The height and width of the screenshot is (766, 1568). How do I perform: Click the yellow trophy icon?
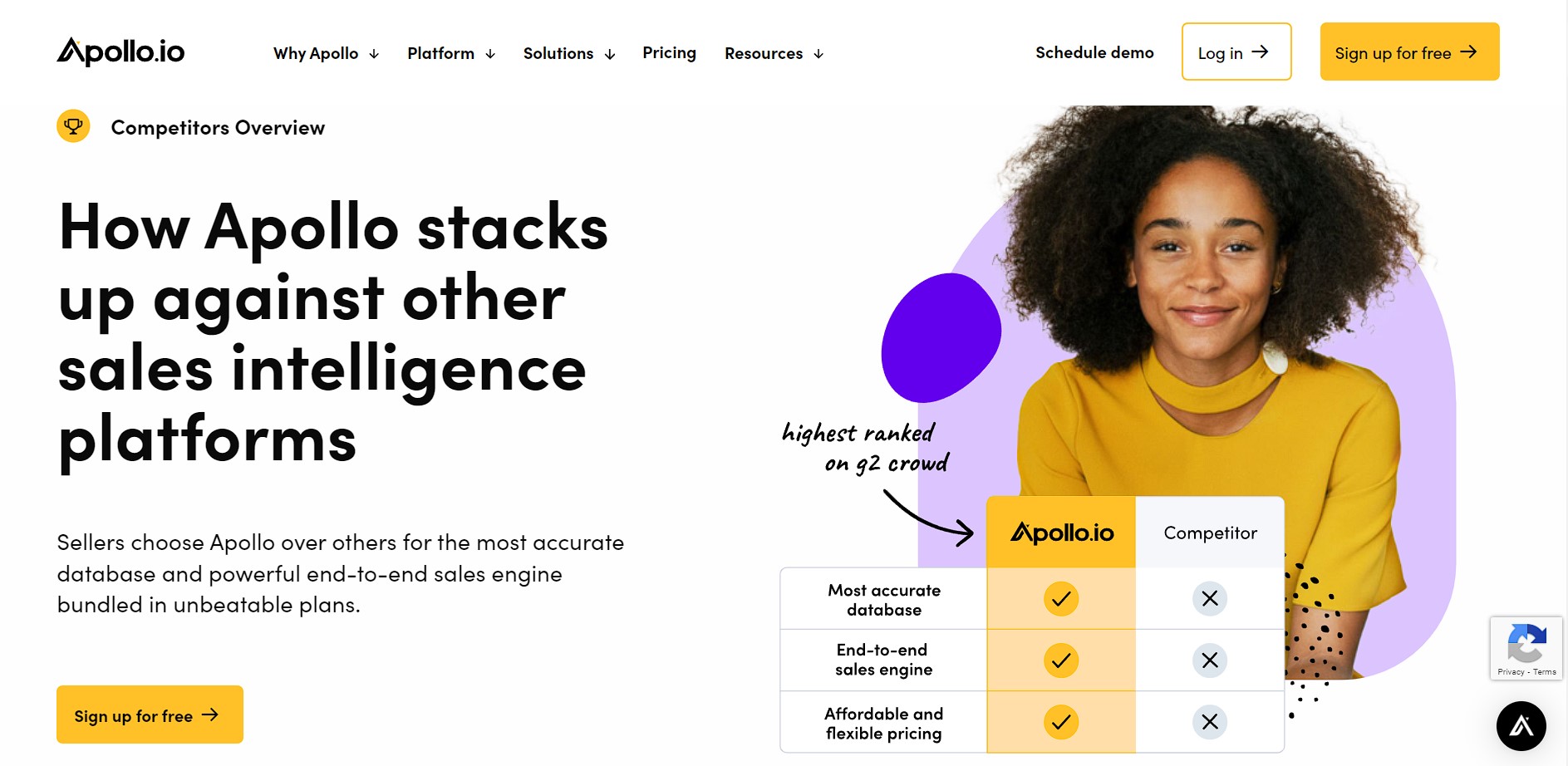(x=73, y=126)
